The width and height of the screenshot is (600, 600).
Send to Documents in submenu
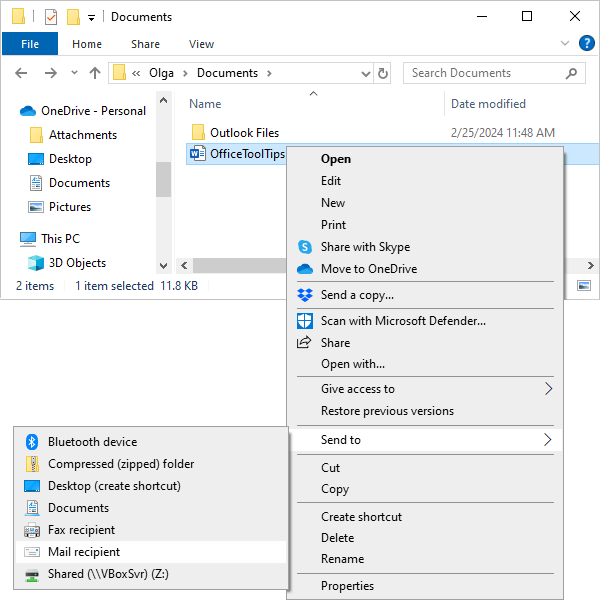pos(151,508)
